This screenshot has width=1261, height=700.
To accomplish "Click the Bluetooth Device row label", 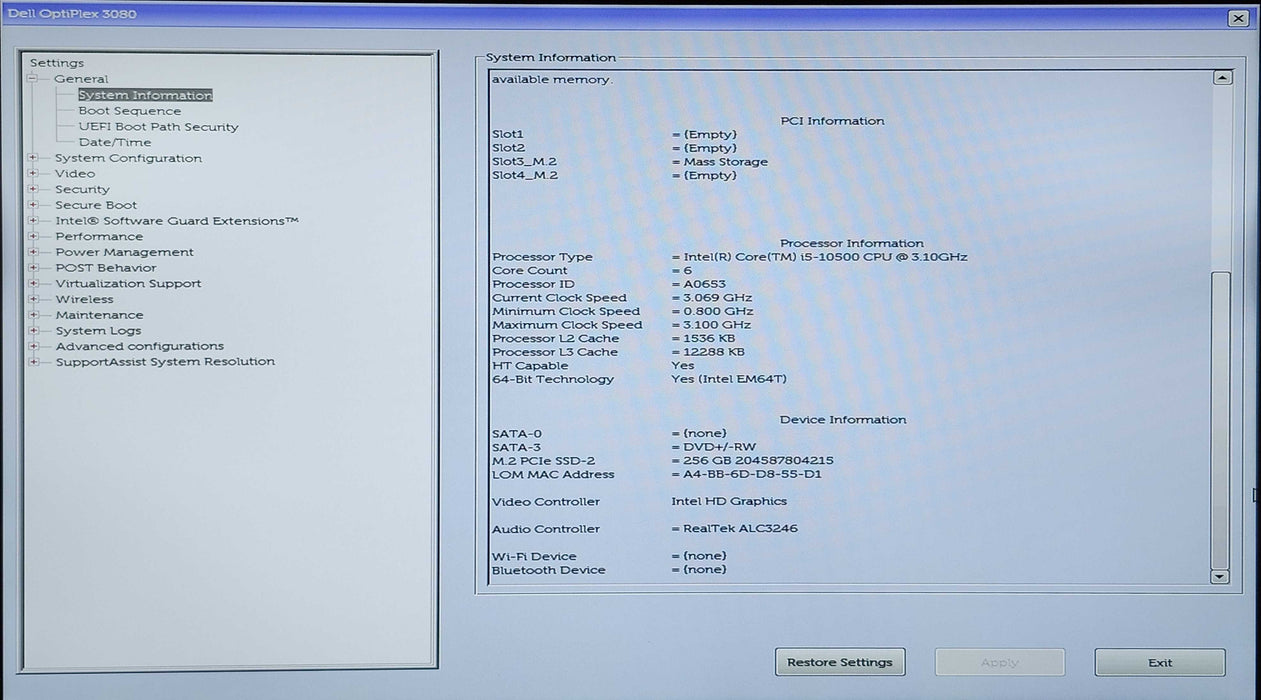I will coord(548,570).
